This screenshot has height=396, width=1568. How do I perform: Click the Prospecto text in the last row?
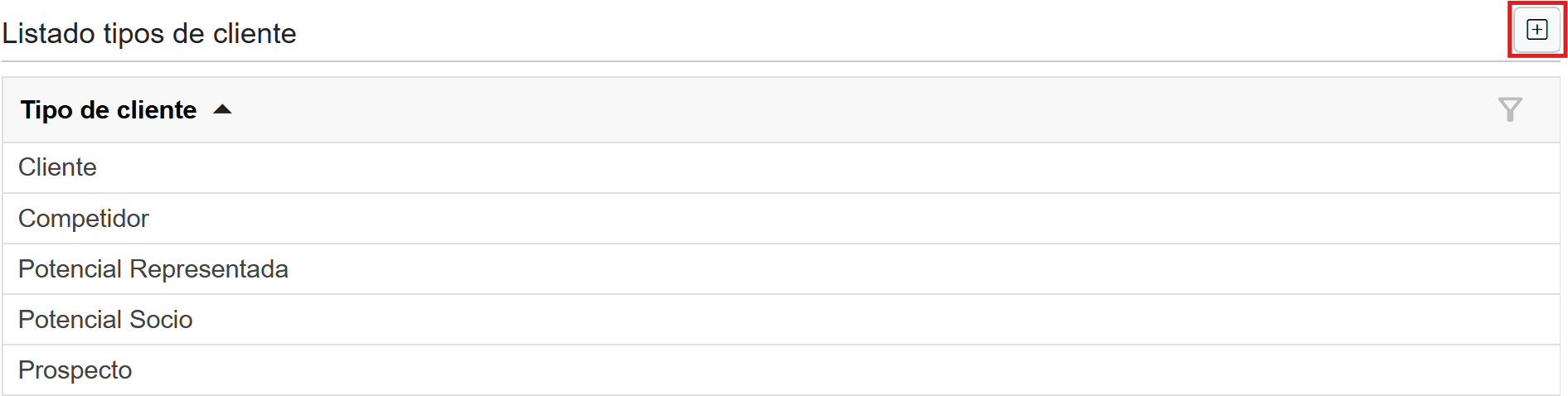pos(75,370)
